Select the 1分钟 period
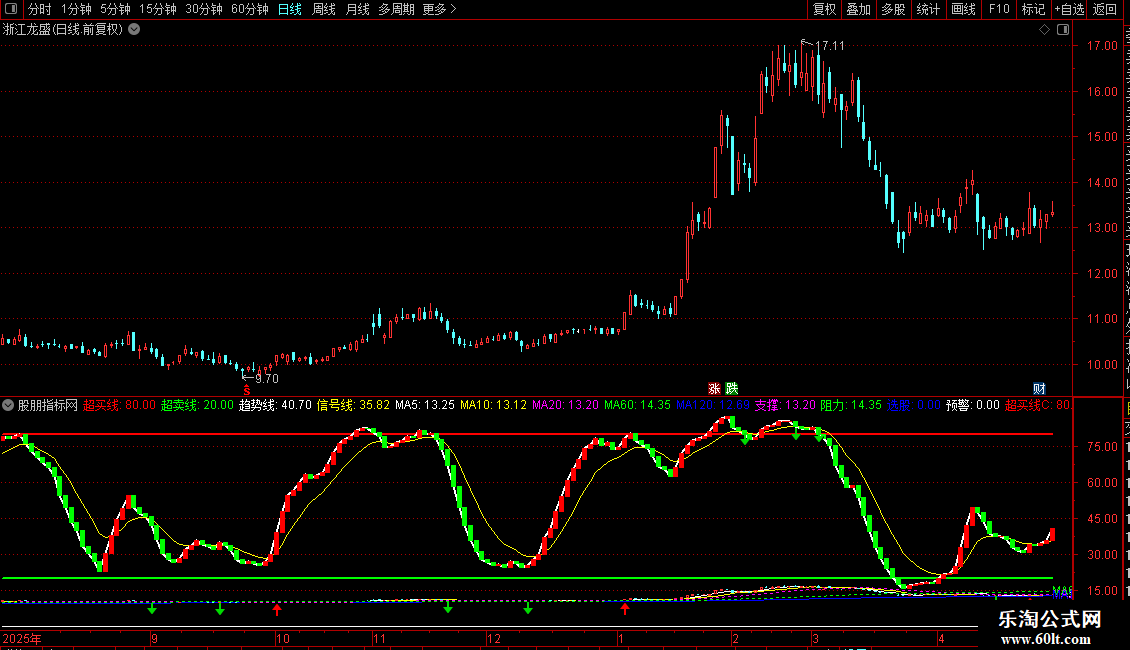 point(76,9)
